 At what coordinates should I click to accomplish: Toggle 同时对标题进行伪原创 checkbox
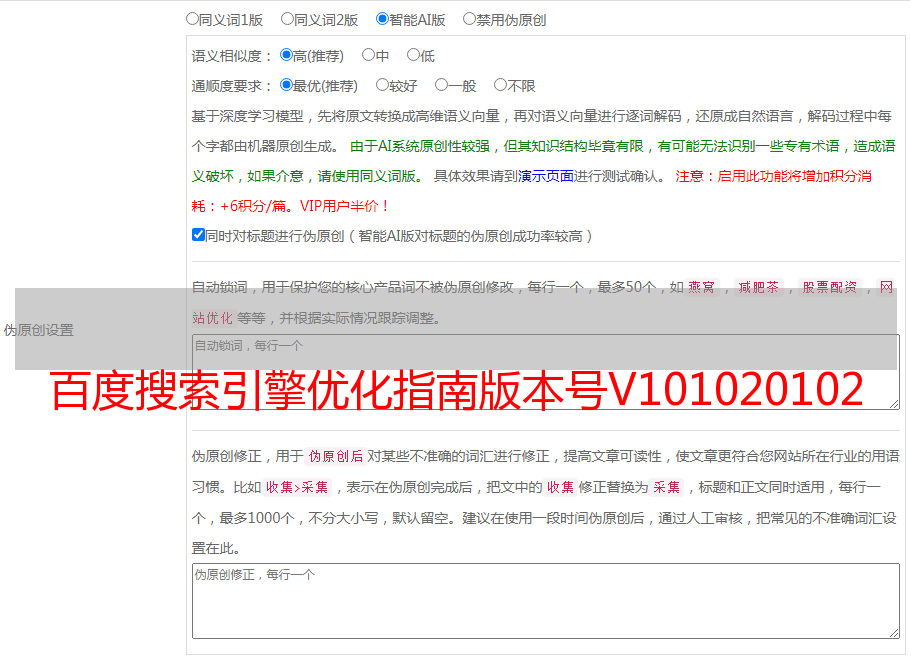198,235
